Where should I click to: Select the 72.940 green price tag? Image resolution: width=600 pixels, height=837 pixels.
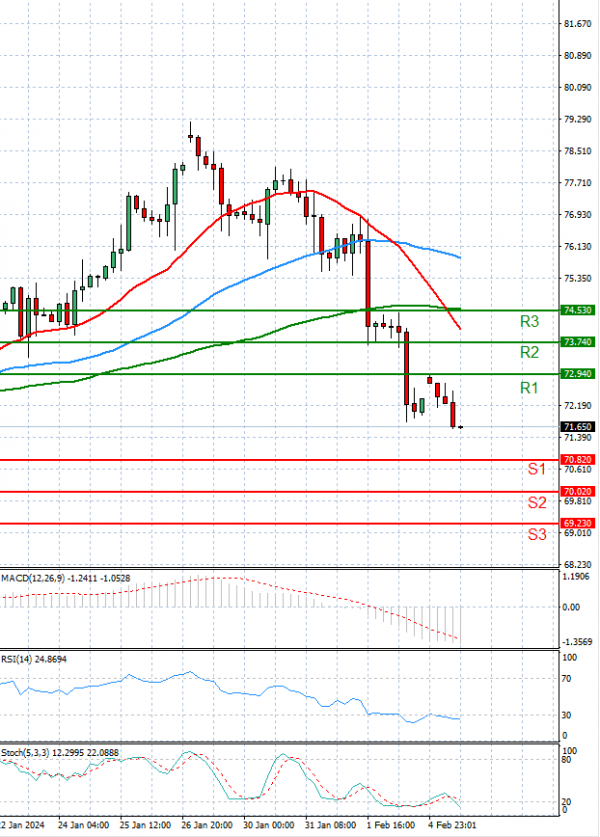click(x=578, y=374)
